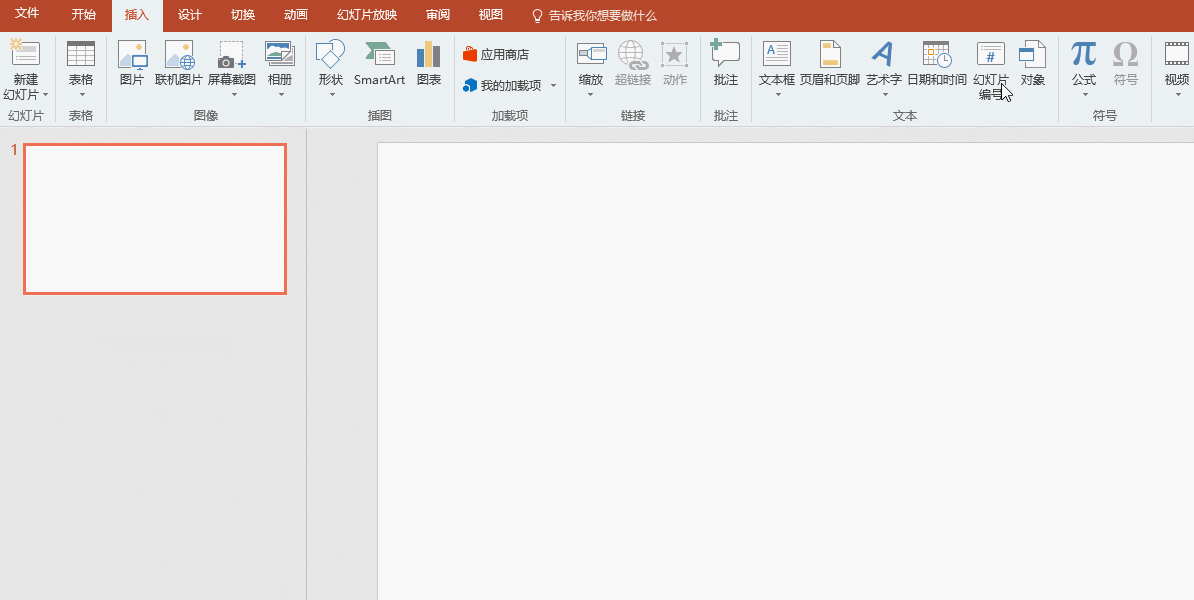Open the 我的加载项 add-ins dropdown

pos(553,86)
